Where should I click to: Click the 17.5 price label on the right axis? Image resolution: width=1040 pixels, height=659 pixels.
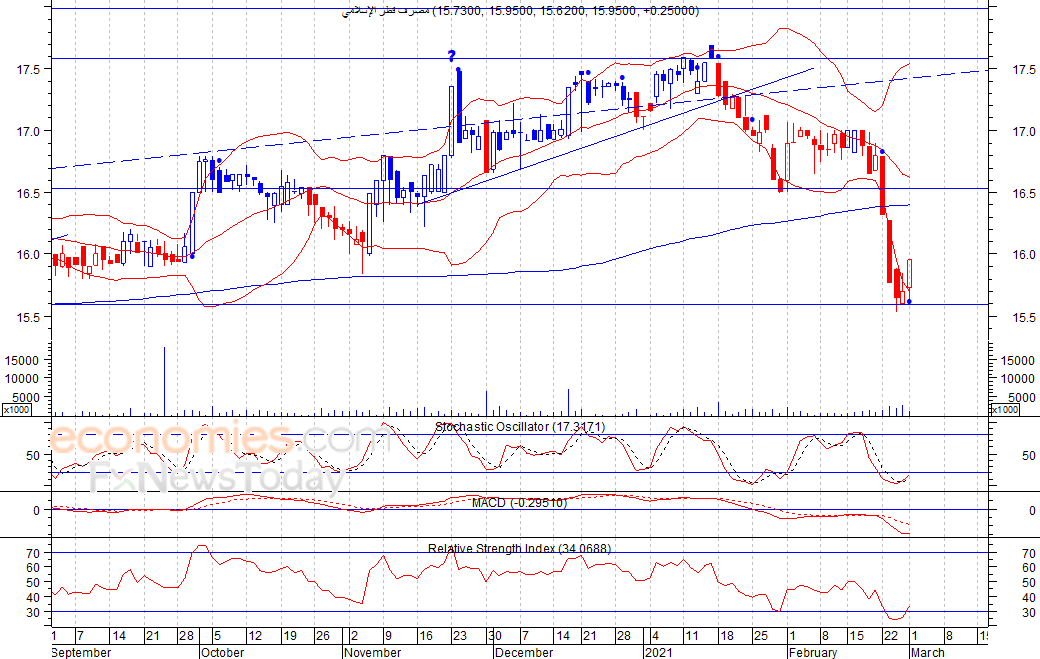1024,70
